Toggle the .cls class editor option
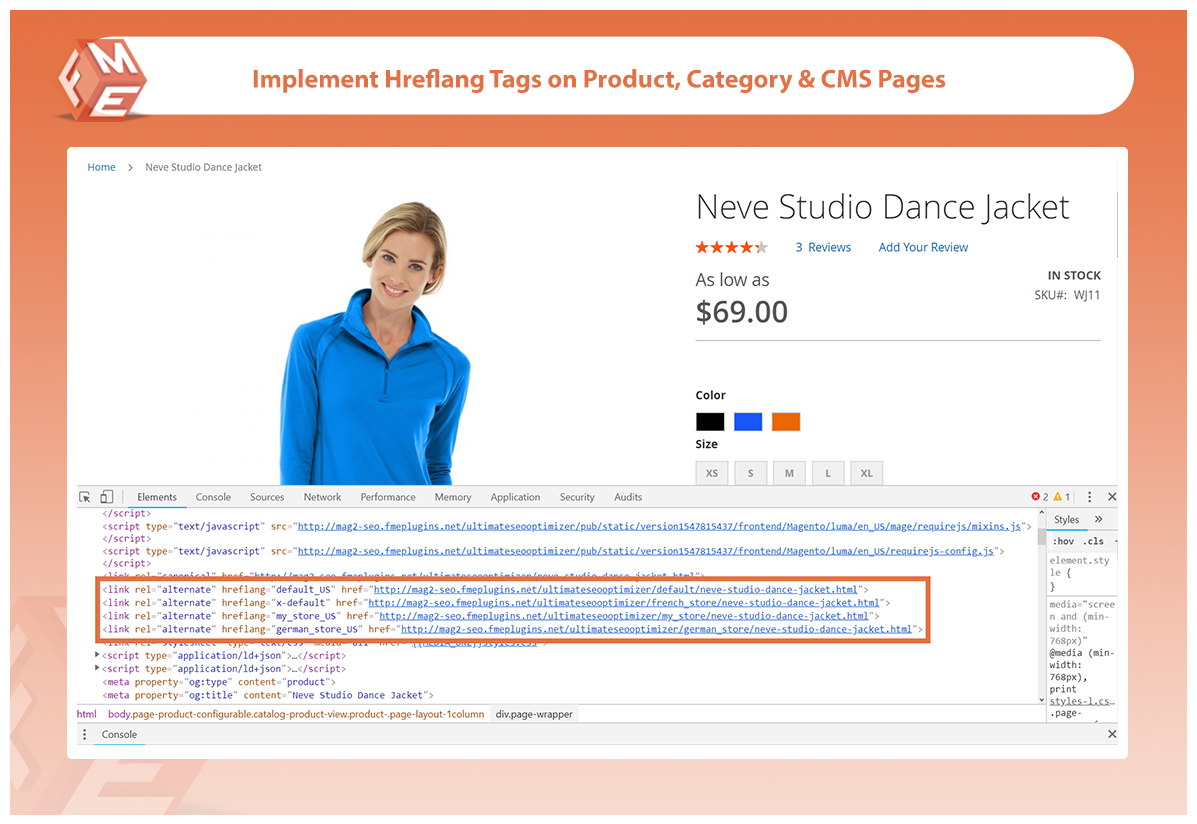Screen dimensions: 1197x824 click(x=1094, y=541)
